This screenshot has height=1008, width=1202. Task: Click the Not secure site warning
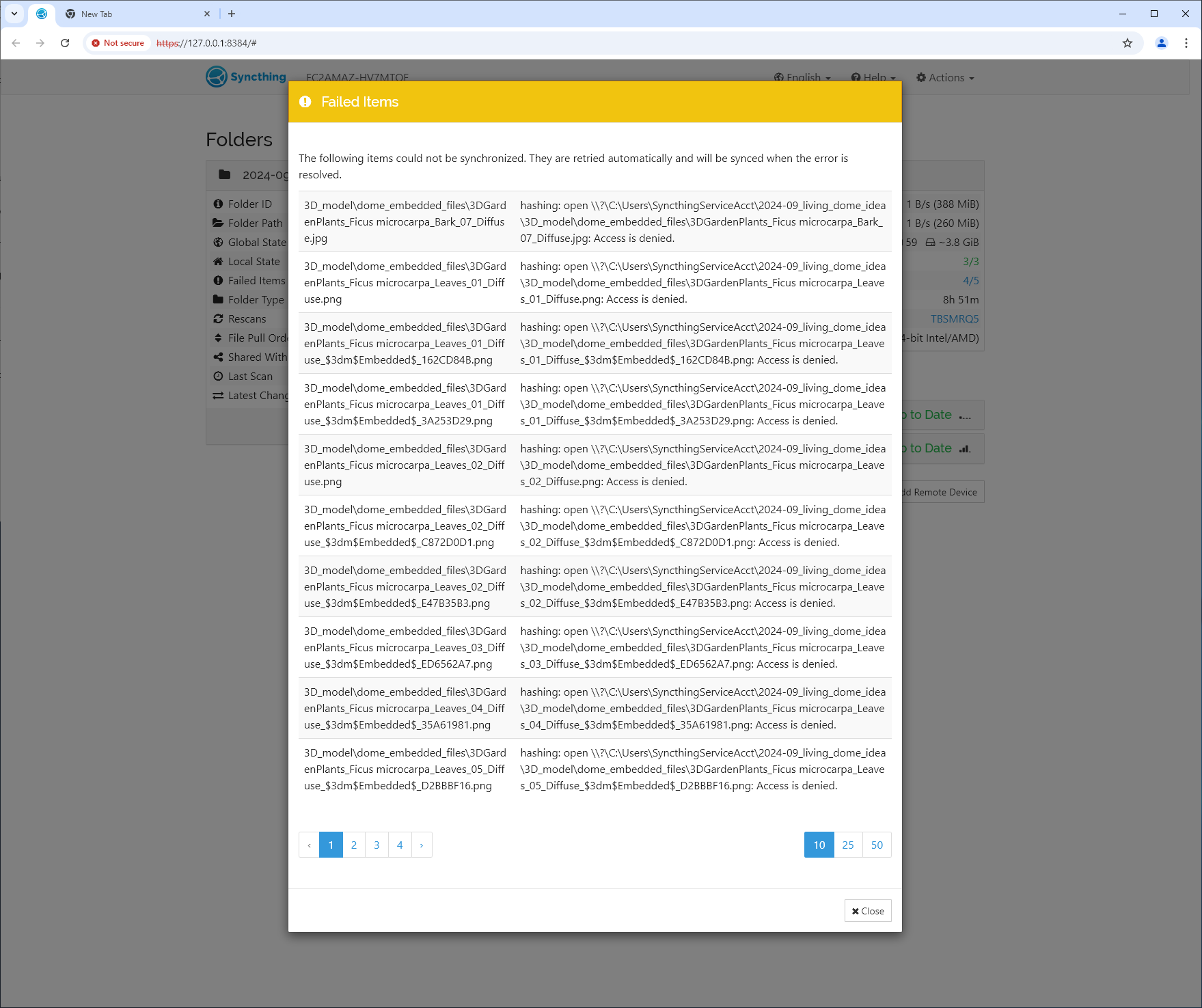click(118, 43)
